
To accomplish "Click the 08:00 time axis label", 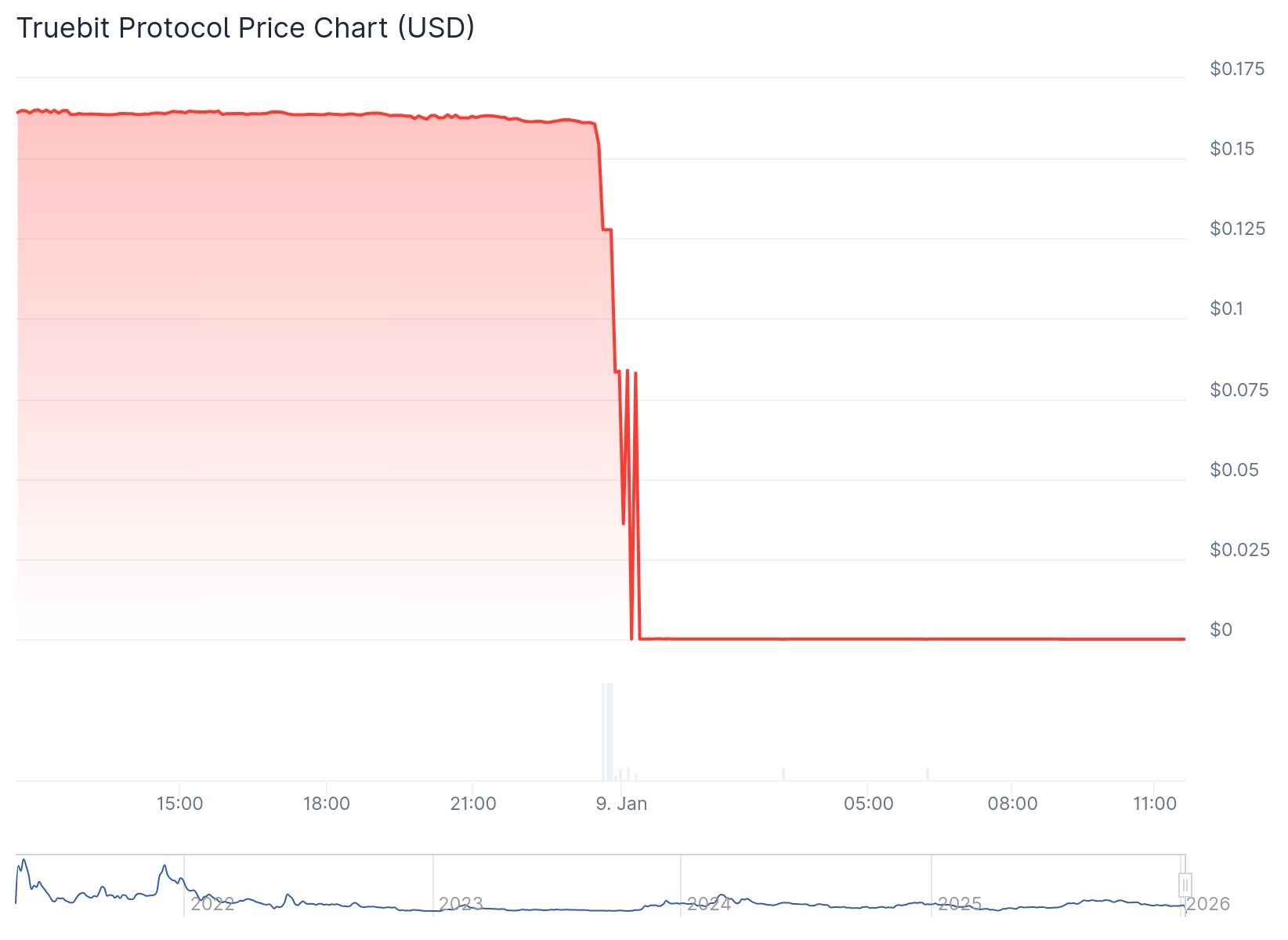I will coord(1012,804).
